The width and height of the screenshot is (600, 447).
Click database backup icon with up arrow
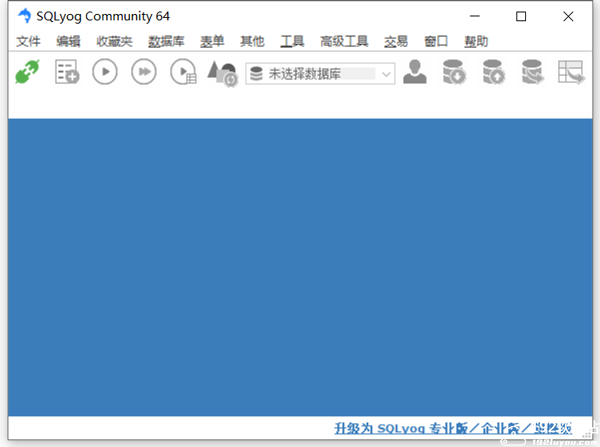coord(493,72)
